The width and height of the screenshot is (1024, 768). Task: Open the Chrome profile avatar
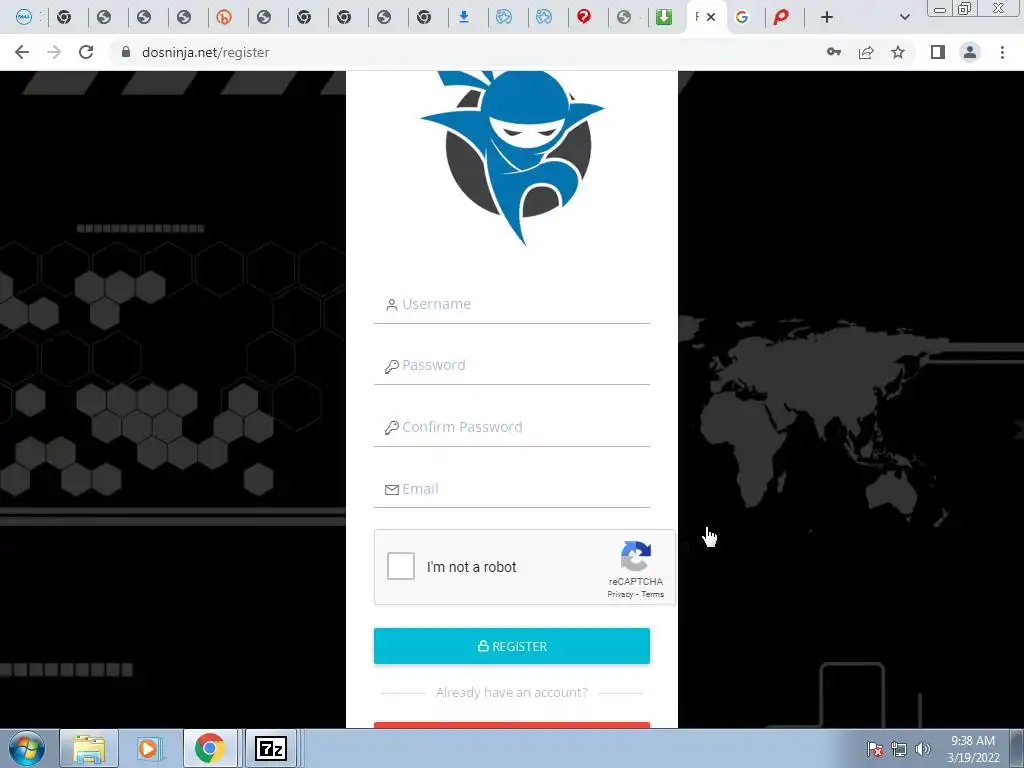tap(970, 52)
